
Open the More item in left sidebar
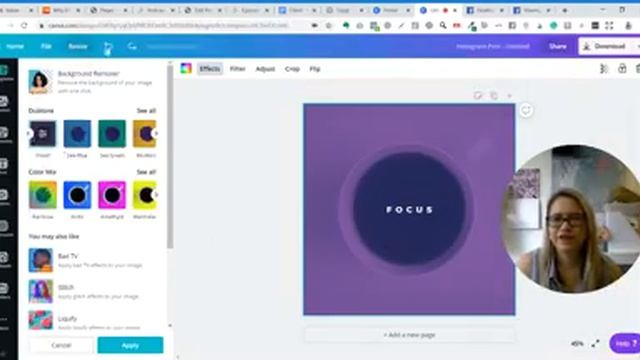[x=4, y=322]
